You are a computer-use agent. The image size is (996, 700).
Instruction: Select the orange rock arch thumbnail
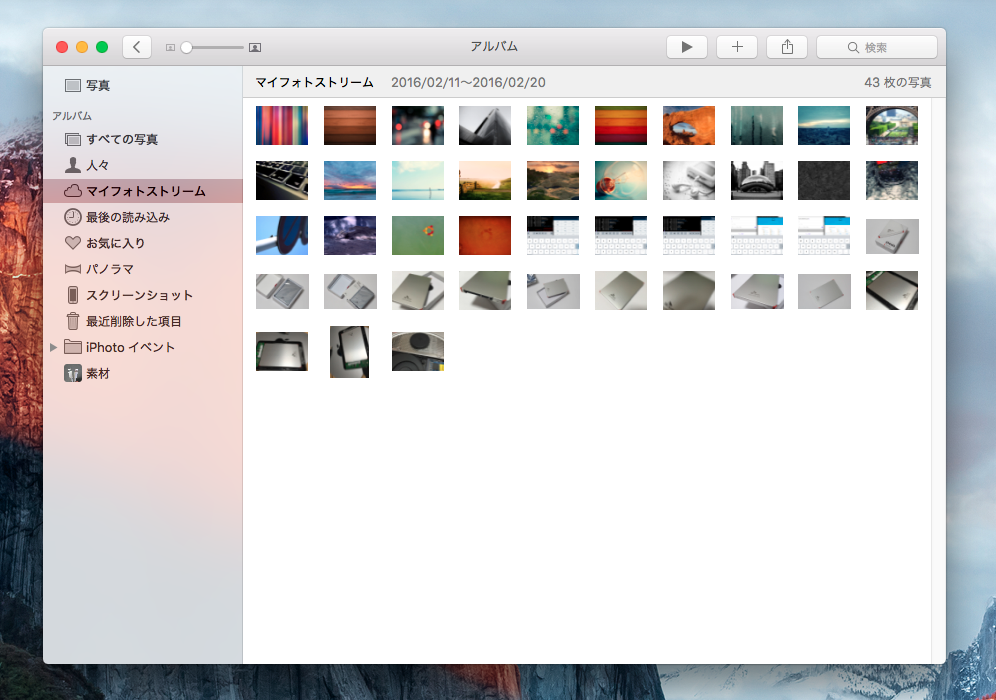pyautogui.click(x=689, y=126)
